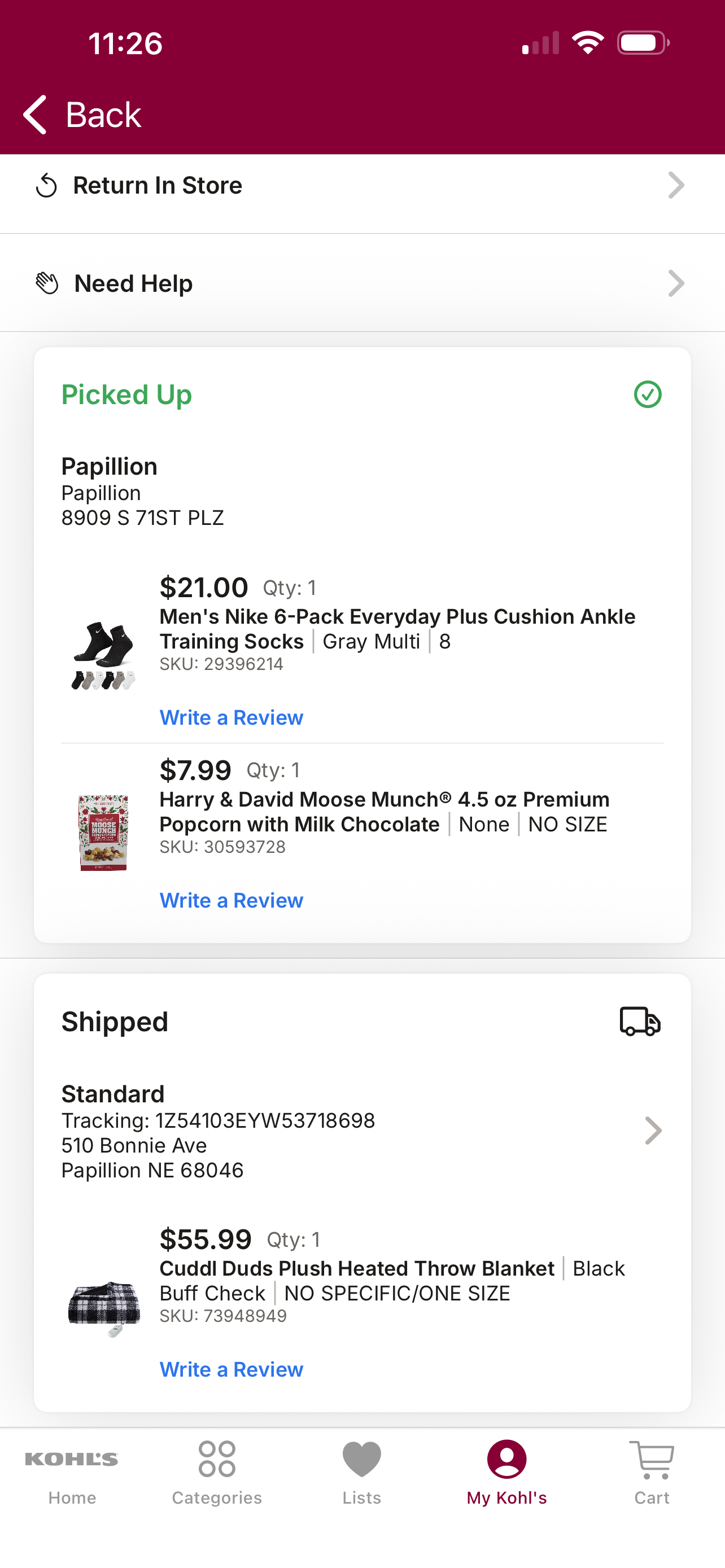Tap the green Picked Up checkmark icon

[x=647, y=395]
